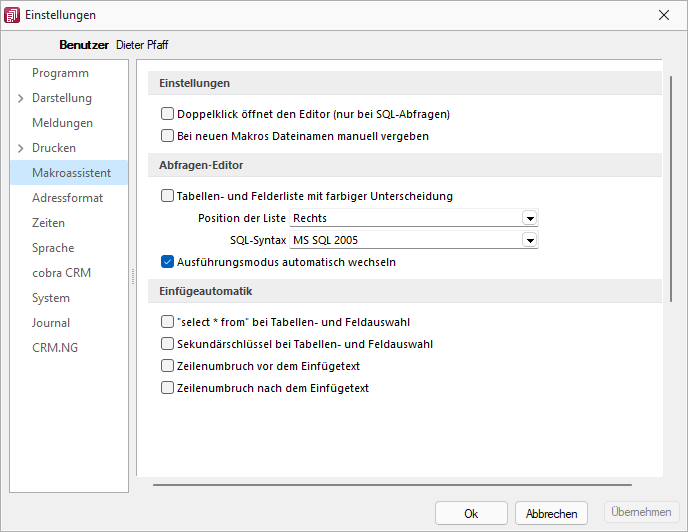The height and width of the screenshot is (532, 688).
Task: Check Bei neuen Makros Dateinamen manuell vergeben
Action: click(167, 136)
